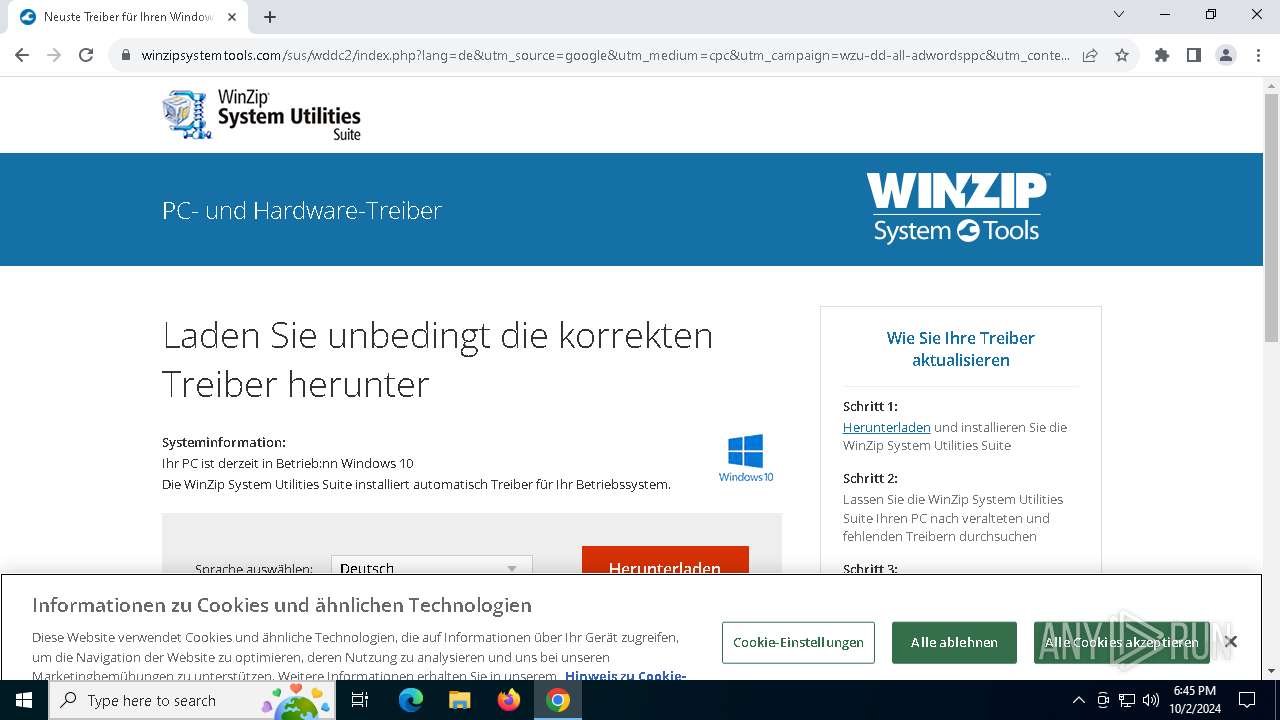Image resolution: width=1280 pixels, height=720 pixels.
Task: Toggle the Chrome side panel
Action: click(x=1194, y=55)
